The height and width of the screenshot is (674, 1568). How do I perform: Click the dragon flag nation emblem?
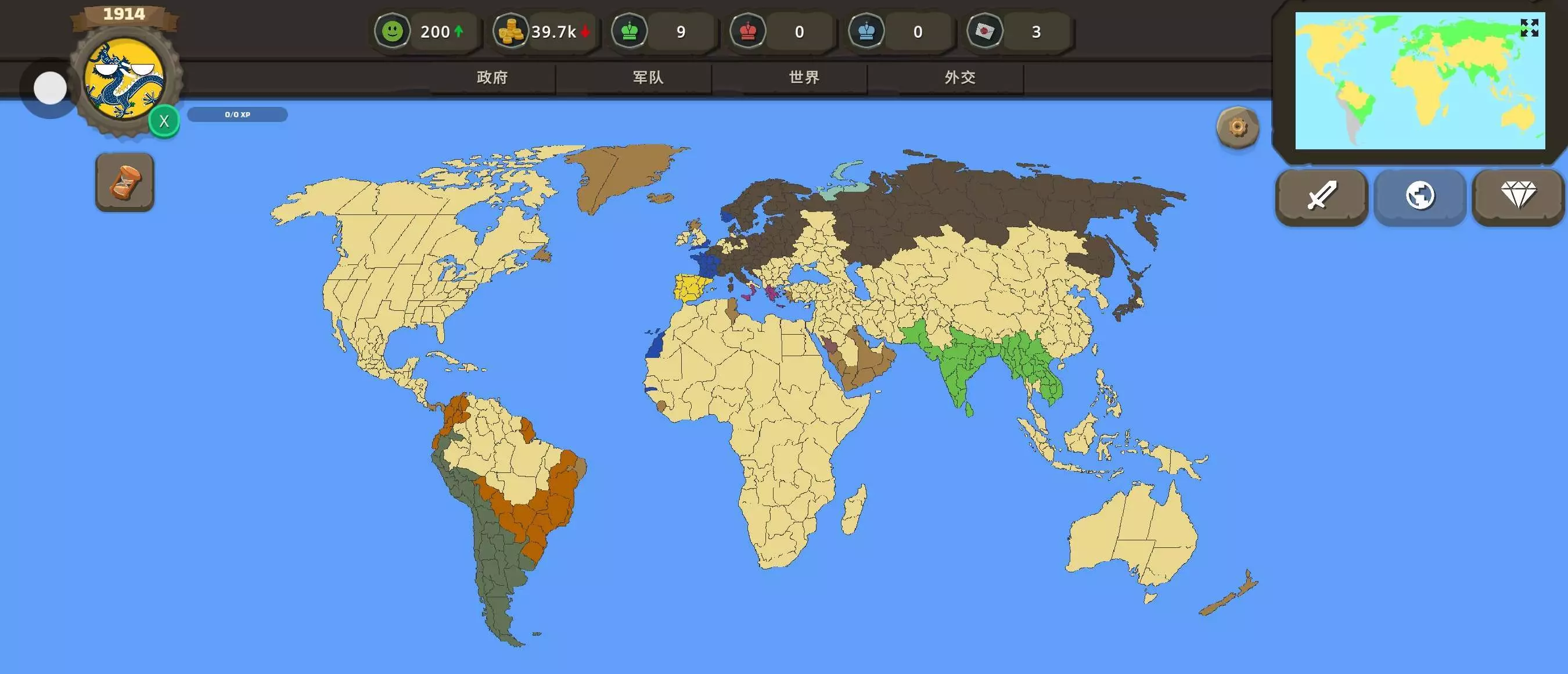pyautogui.click(x=125, y=80)
